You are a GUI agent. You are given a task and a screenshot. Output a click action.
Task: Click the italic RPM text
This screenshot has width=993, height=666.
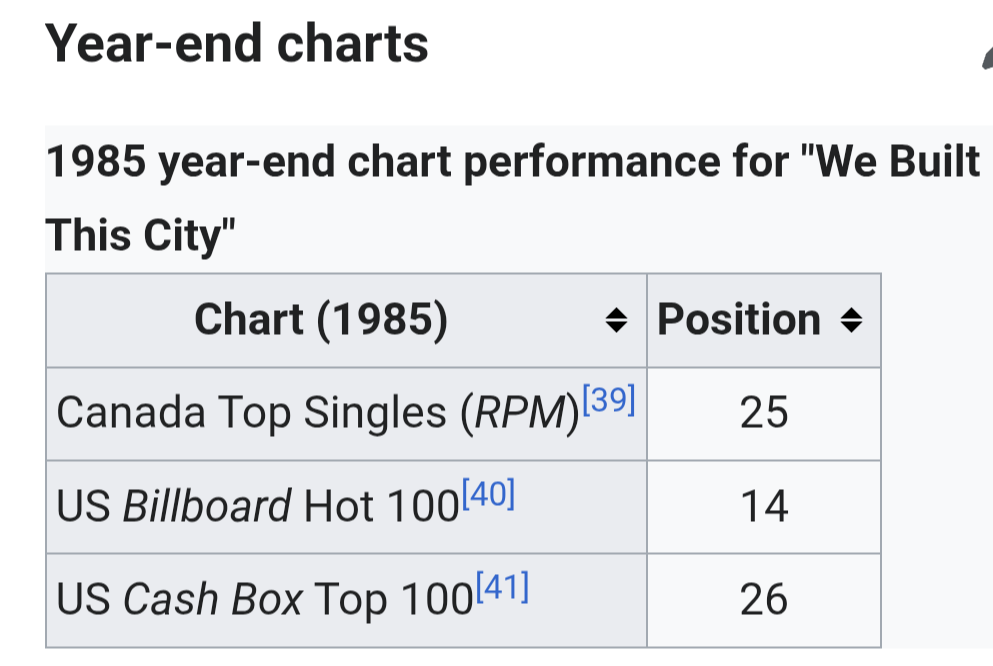click(x=521, y=413)
